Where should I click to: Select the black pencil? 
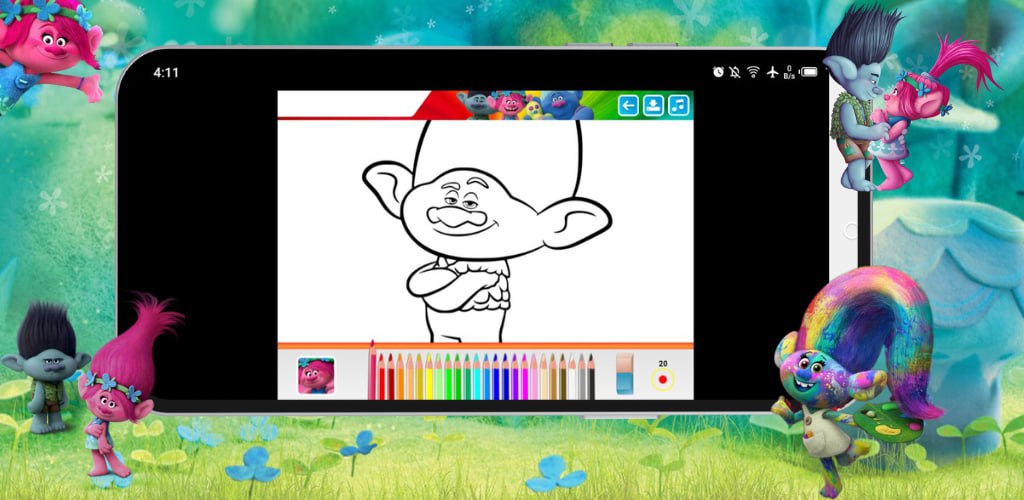click(x=591, y=377)
